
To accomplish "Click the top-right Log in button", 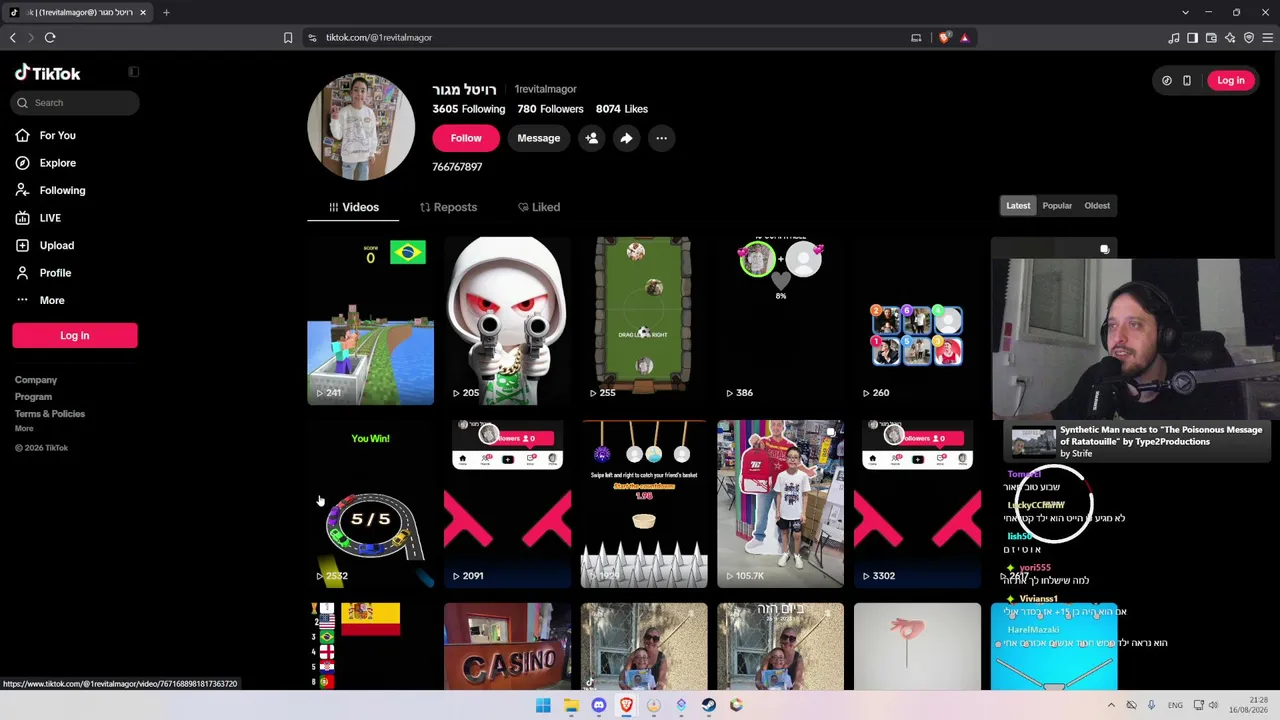I will [x=1231, y=81].
